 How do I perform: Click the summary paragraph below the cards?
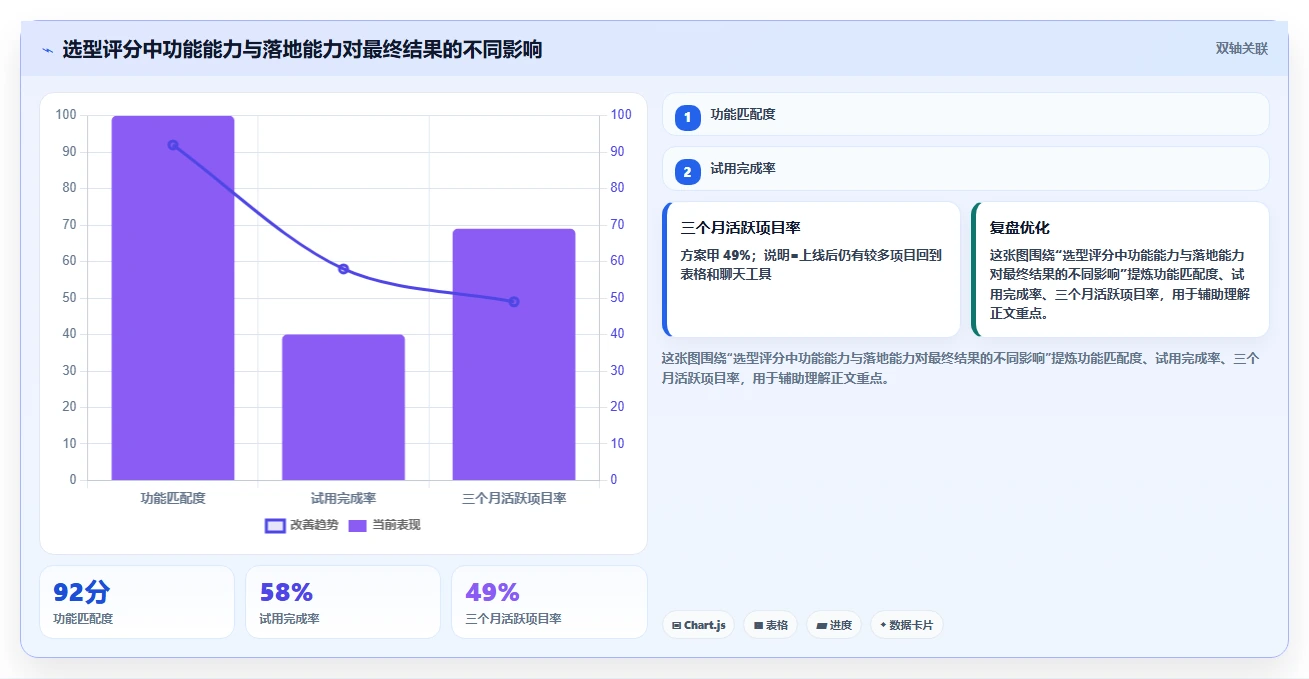click(x=961, y=368)
